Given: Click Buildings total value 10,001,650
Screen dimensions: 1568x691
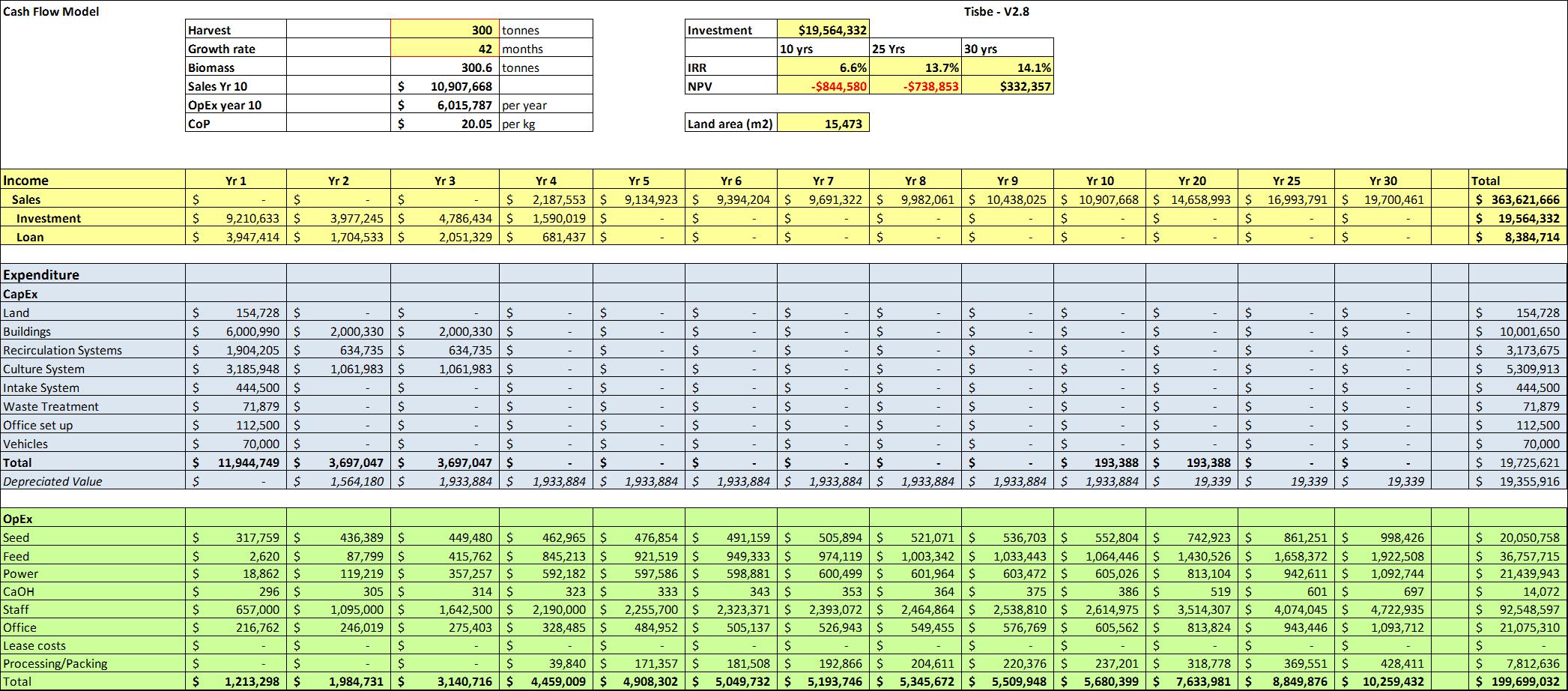Looking at the screenshot, I should [x=1517, y=331].
